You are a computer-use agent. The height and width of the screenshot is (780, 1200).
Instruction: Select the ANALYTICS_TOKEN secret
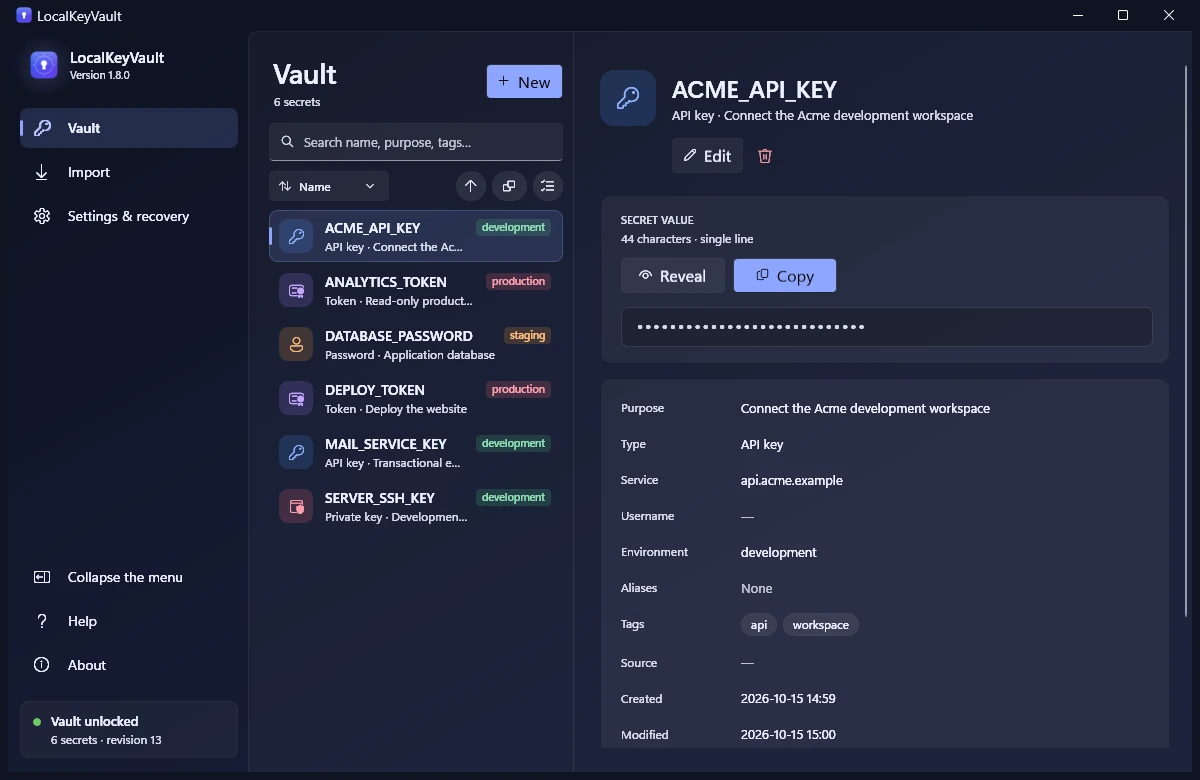click(x=416, y=290)
